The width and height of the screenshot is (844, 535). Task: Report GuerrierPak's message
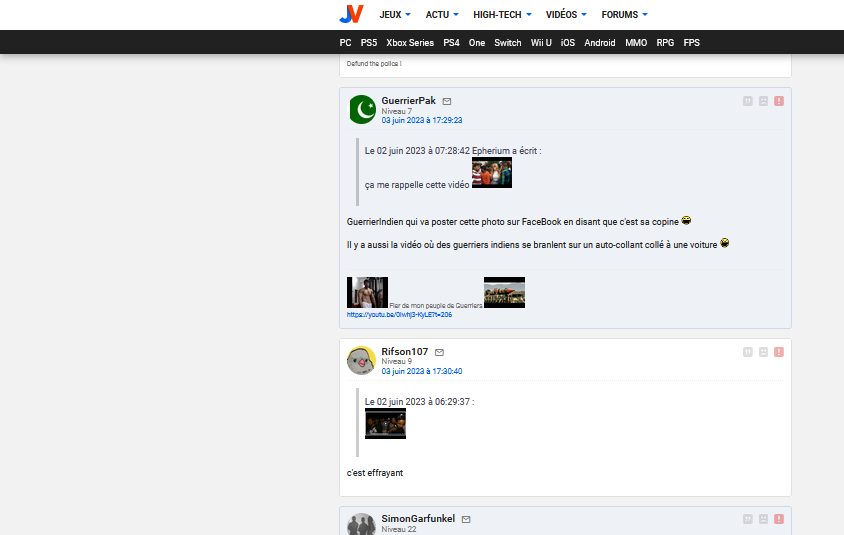[x=779, y=101]
